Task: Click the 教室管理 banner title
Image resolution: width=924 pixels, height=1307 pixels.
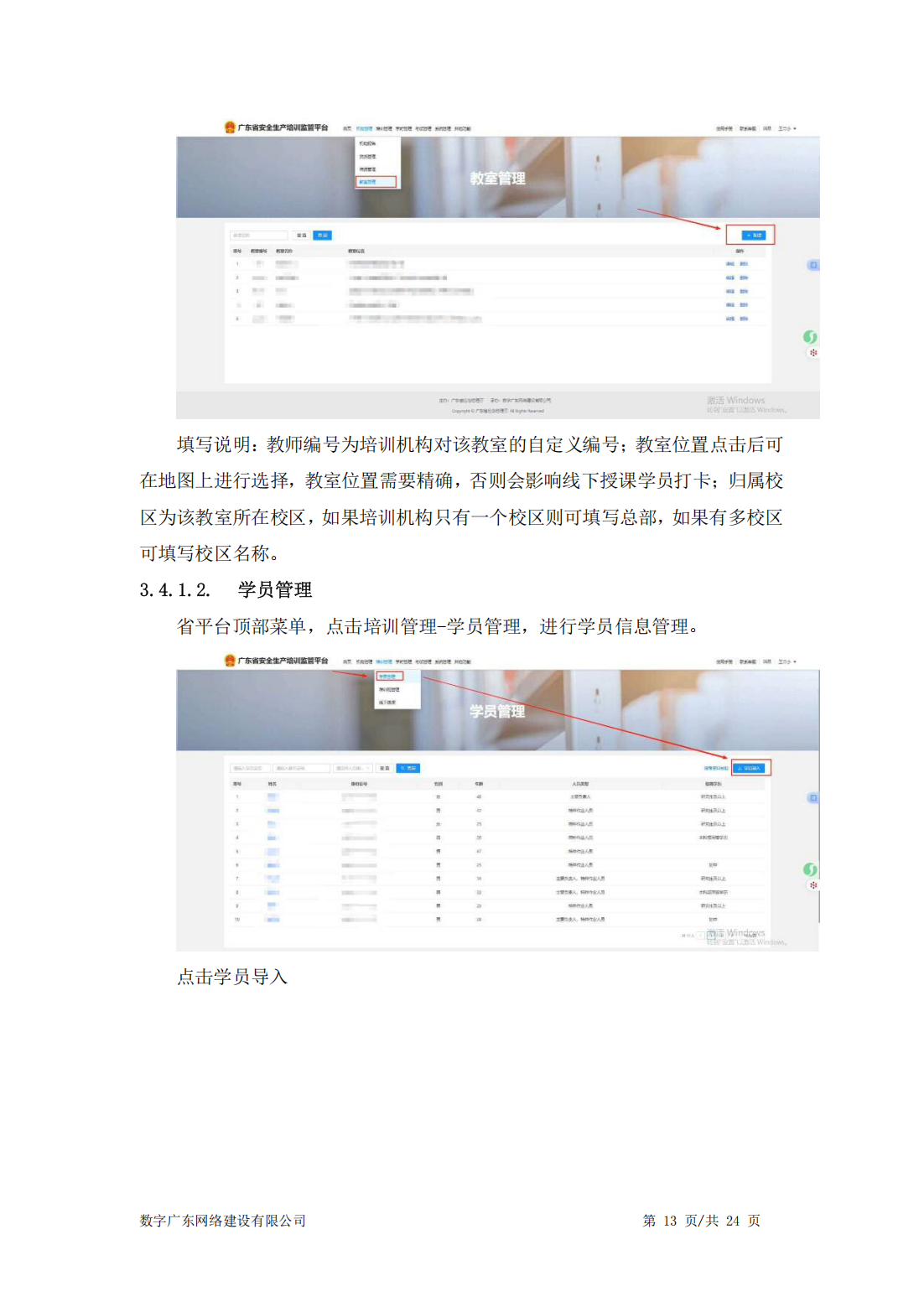Action: (498, 179)
